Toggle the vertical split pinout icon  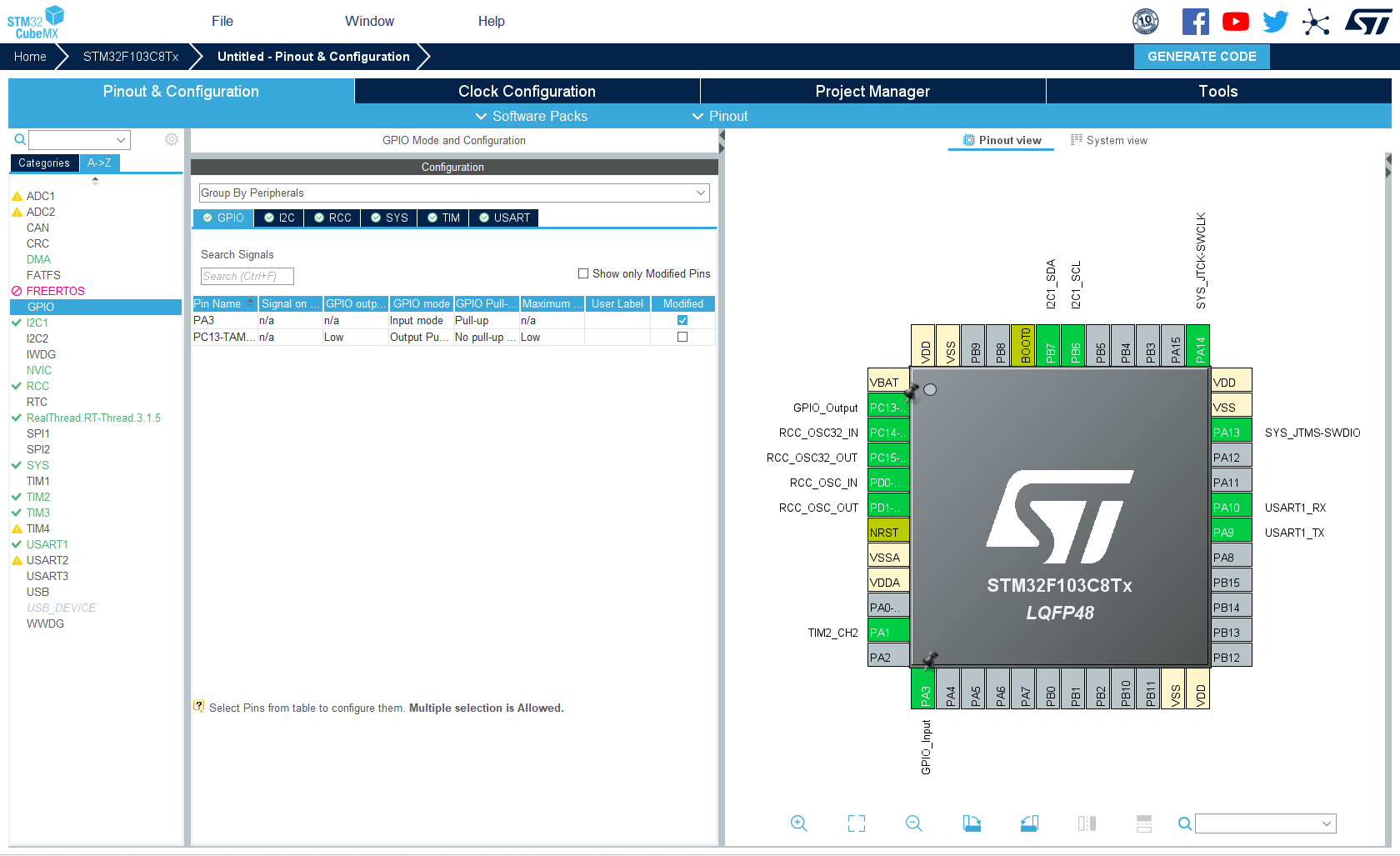[1087, 823]
